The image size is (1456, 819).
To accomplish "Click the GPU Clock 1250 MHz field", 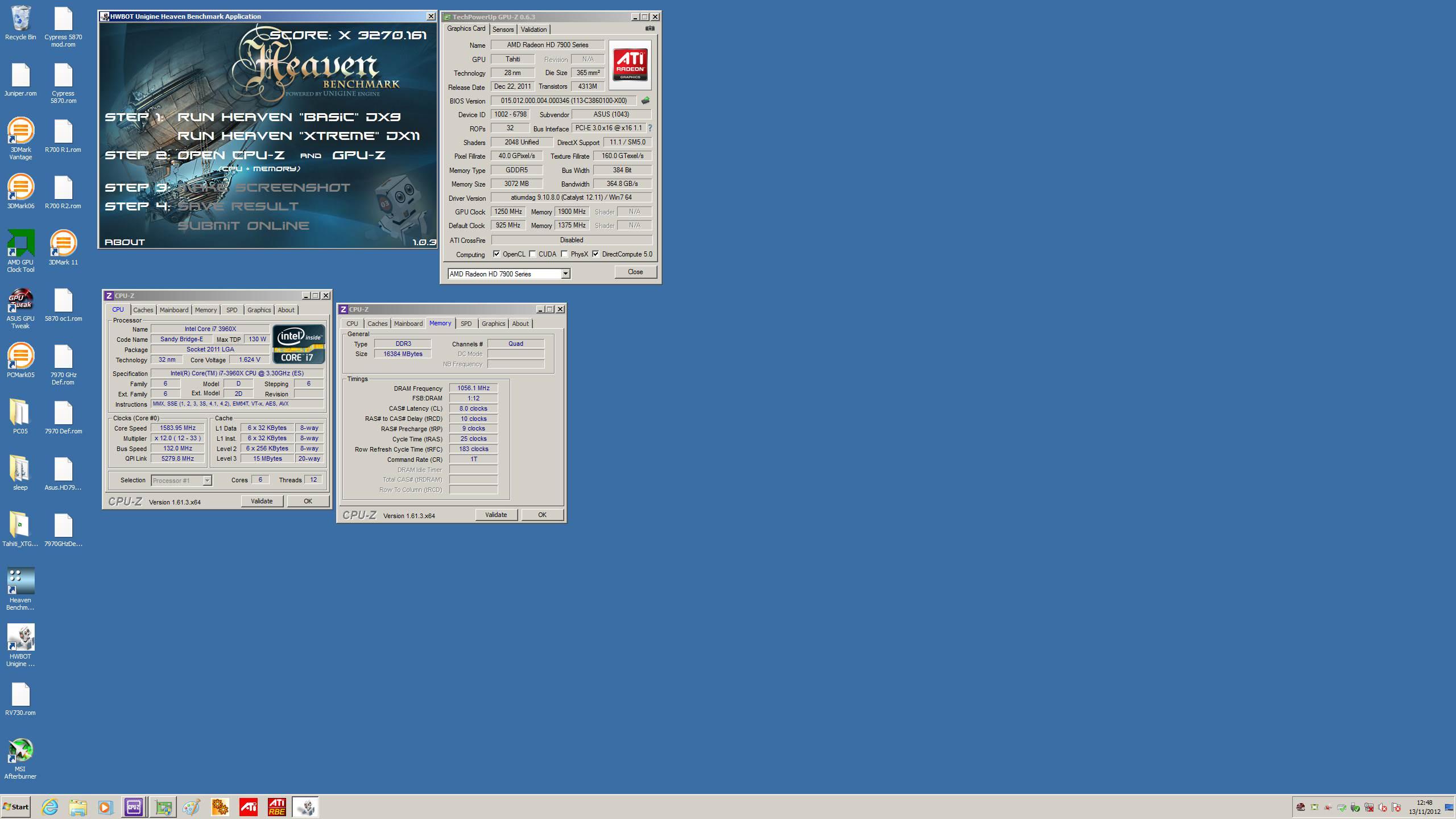I will click(x=508, y=212).
